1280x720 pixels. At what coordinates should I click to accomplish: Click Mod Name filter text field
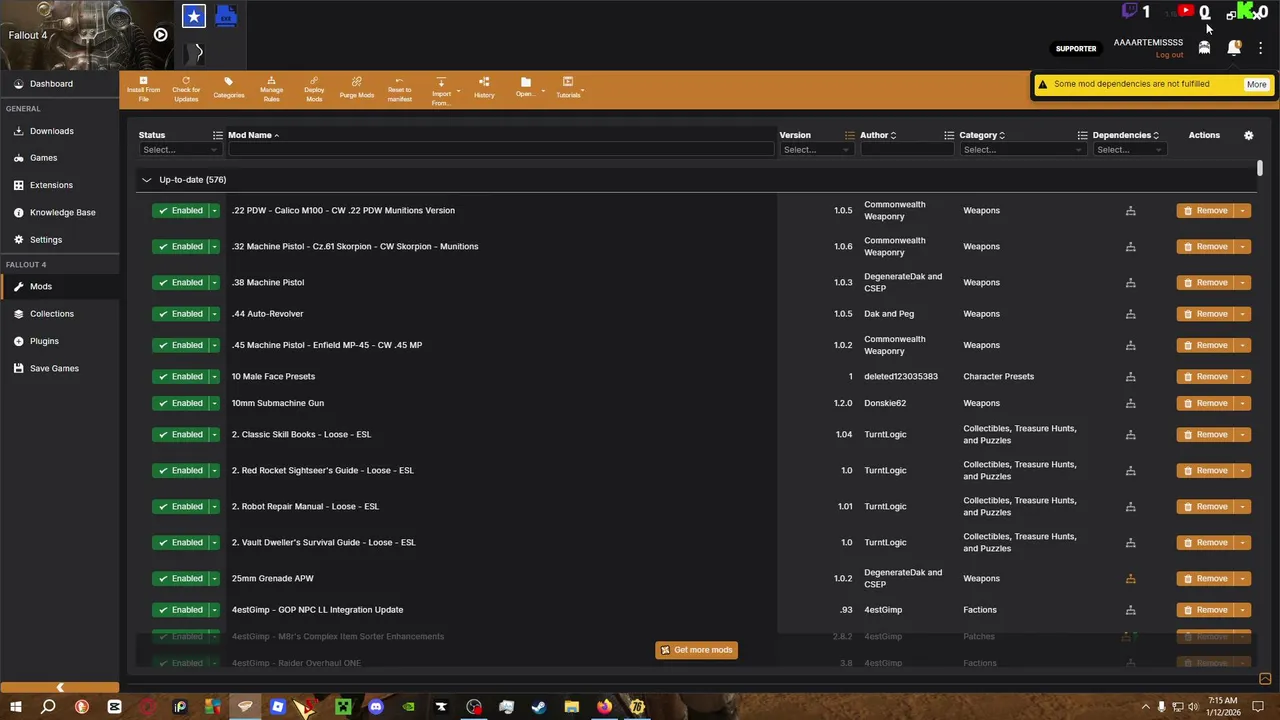(501, 150)
